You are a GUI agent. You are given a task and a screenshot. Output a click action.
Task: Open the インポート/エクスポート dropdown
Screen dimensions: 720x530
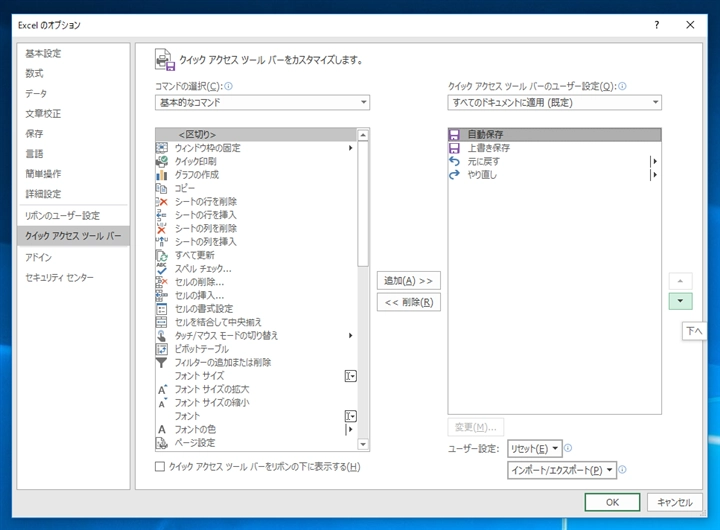(562, 470)
